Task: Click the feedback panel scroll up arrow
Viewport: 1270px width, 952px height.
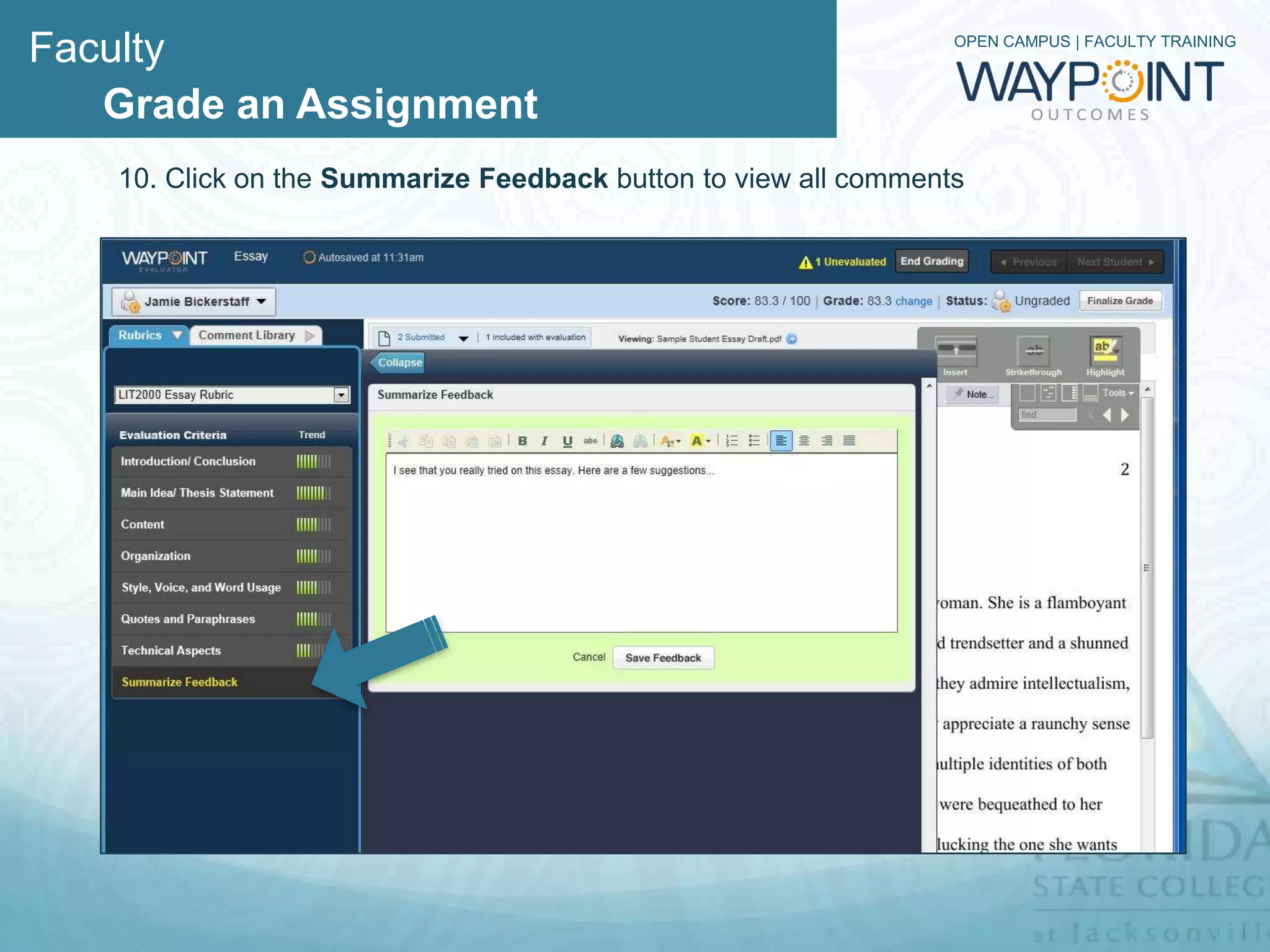Action: [x=929, y=387]
